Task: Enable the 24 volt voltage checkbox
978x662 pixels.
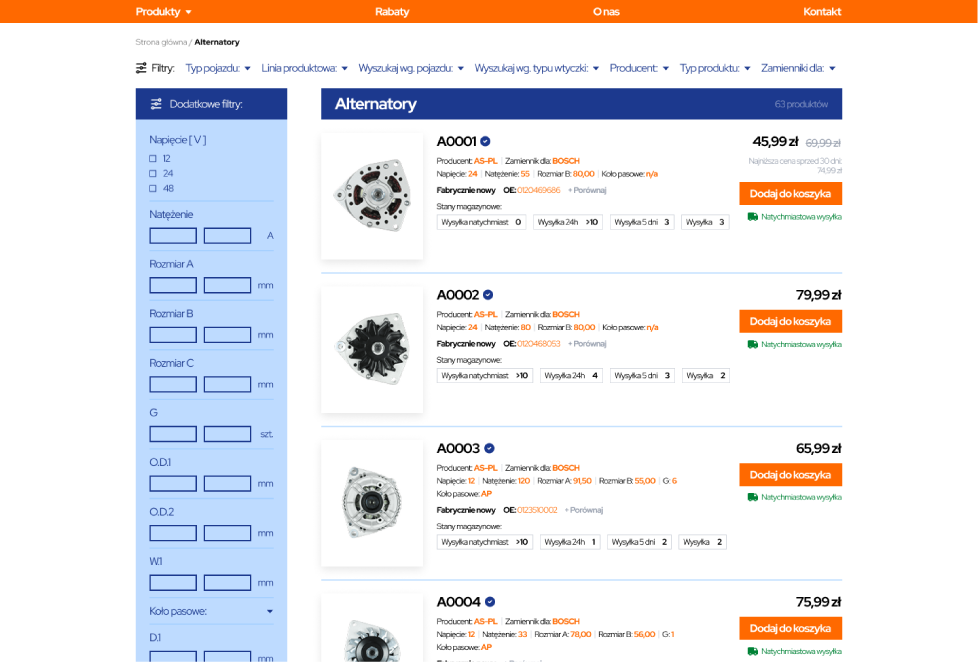Action: (x=153, y=173)
